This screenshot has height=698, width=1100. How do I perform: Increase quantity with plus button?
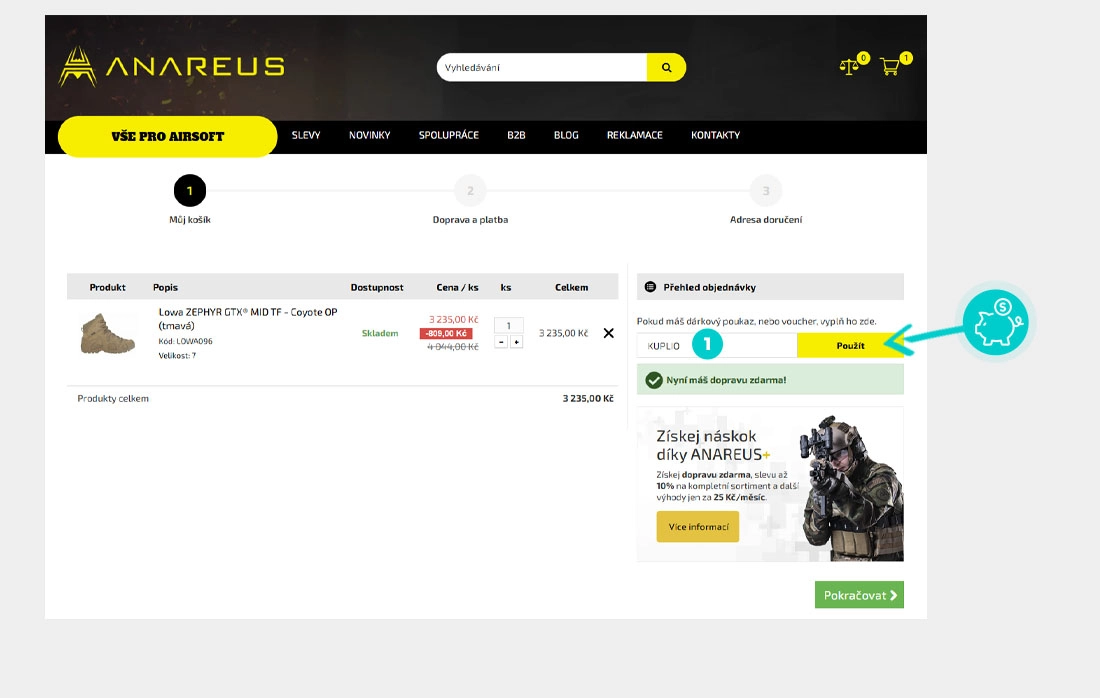[x=516, y=342]
